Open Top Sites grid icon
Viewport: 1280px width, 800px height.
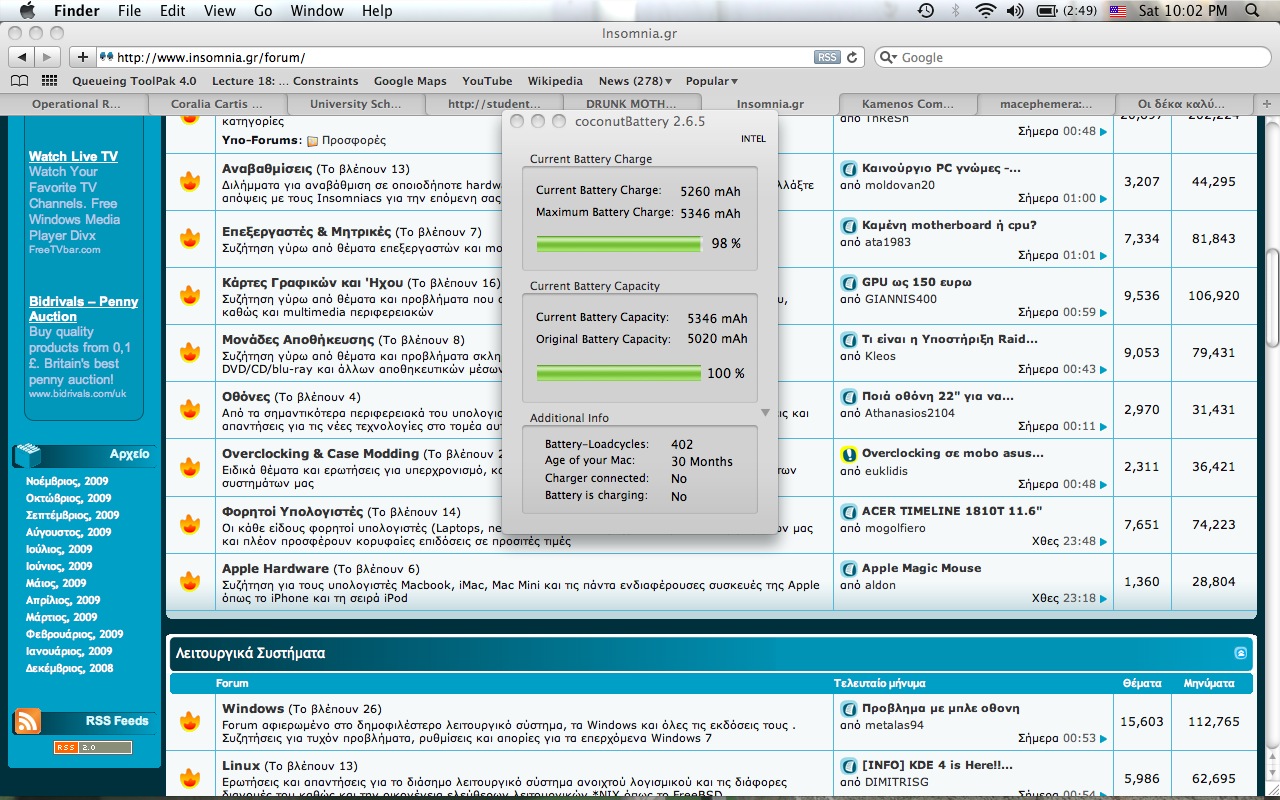point(47,81)
